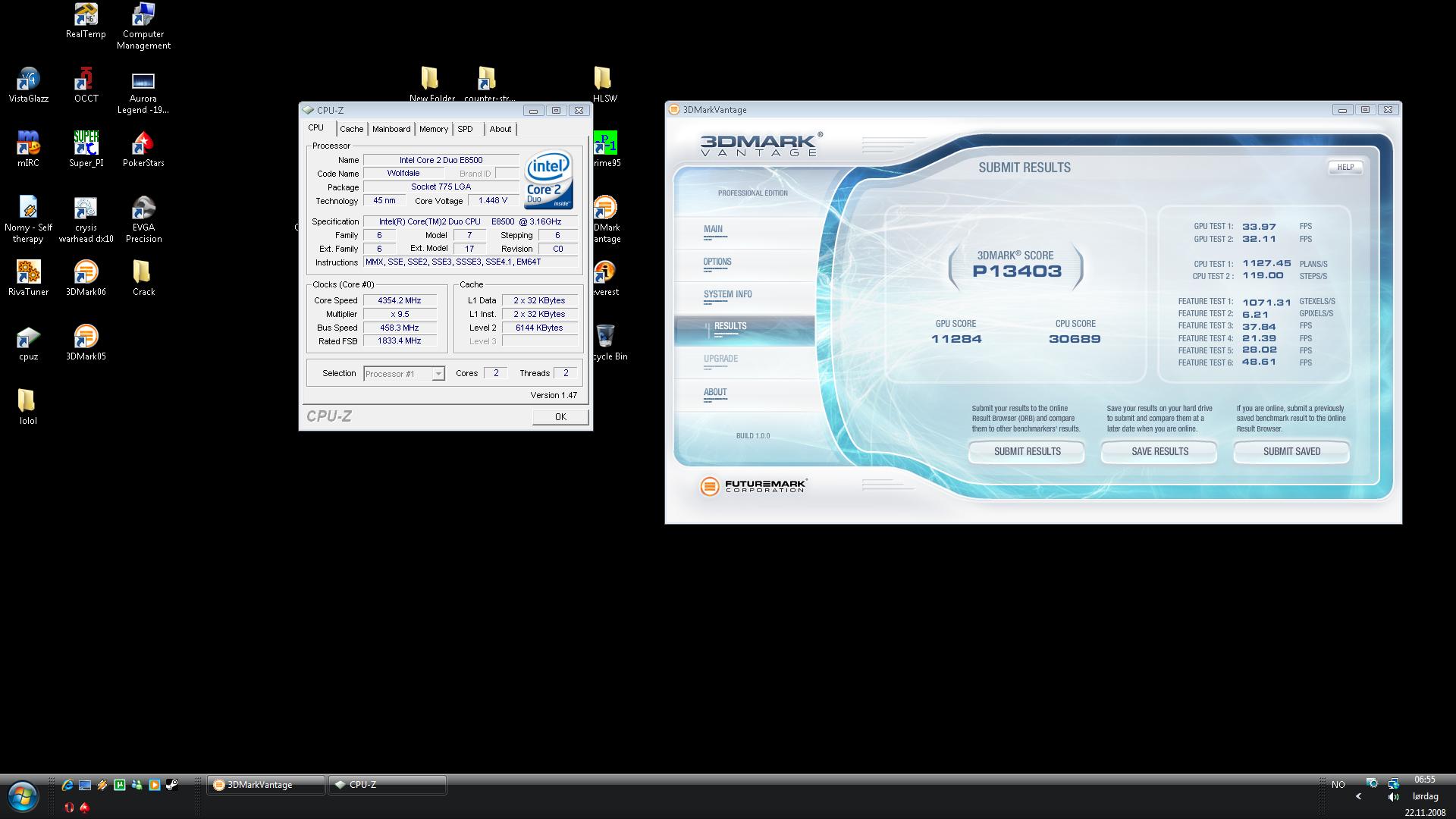Screen dimensions: 1456x819
Task: Click the Core Speed value 4354.2 MHz
Action: (x=400, y=300)
